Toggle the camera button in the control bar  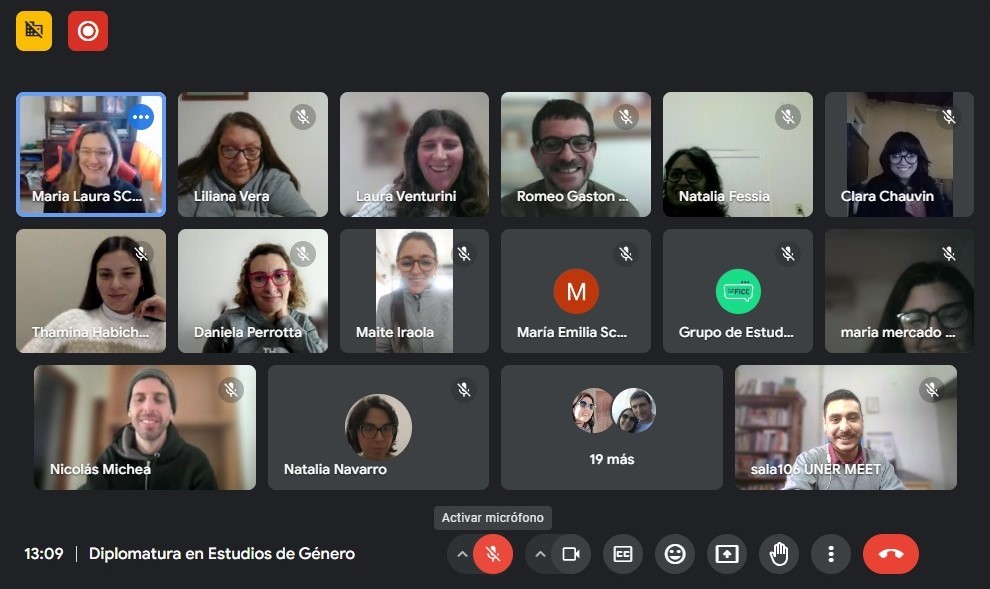(x=571, y=554)
